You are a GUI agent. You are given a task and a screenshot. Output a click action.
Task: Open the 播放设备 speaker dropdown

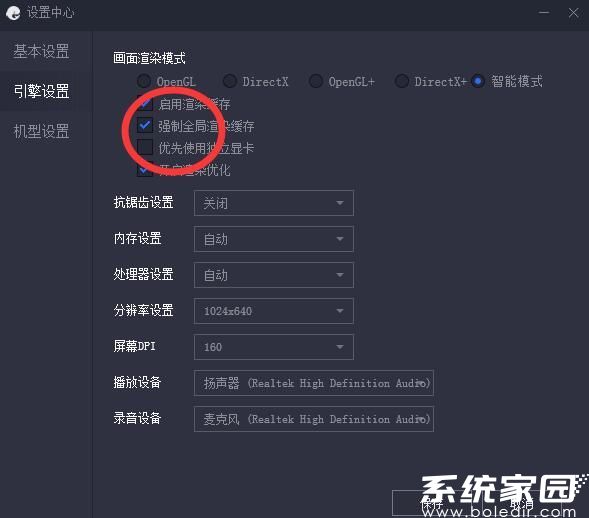tap(314, 383)
